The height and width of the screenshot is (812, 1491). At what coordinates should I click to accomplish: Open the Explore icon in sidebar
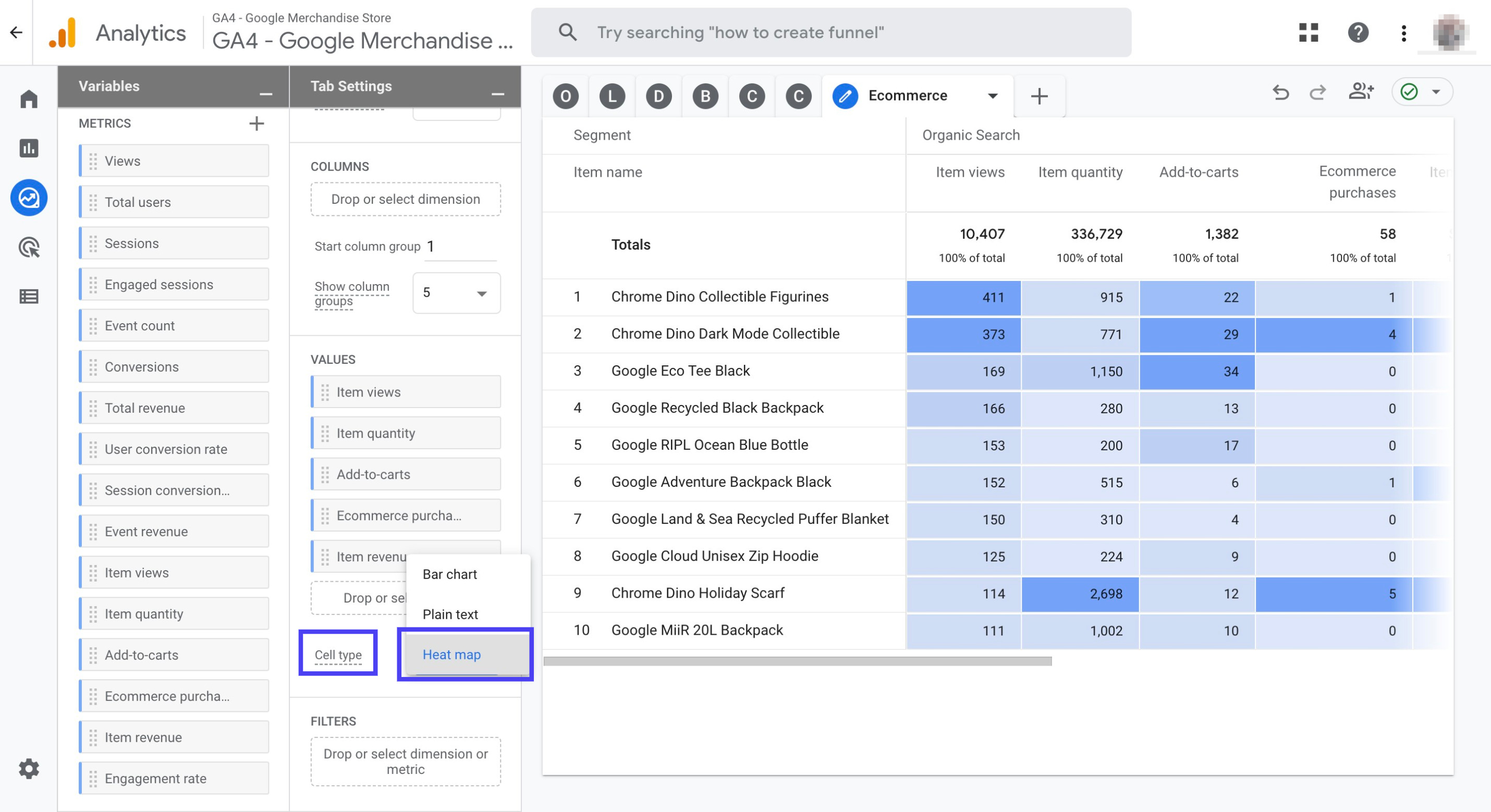coord(29,198)
